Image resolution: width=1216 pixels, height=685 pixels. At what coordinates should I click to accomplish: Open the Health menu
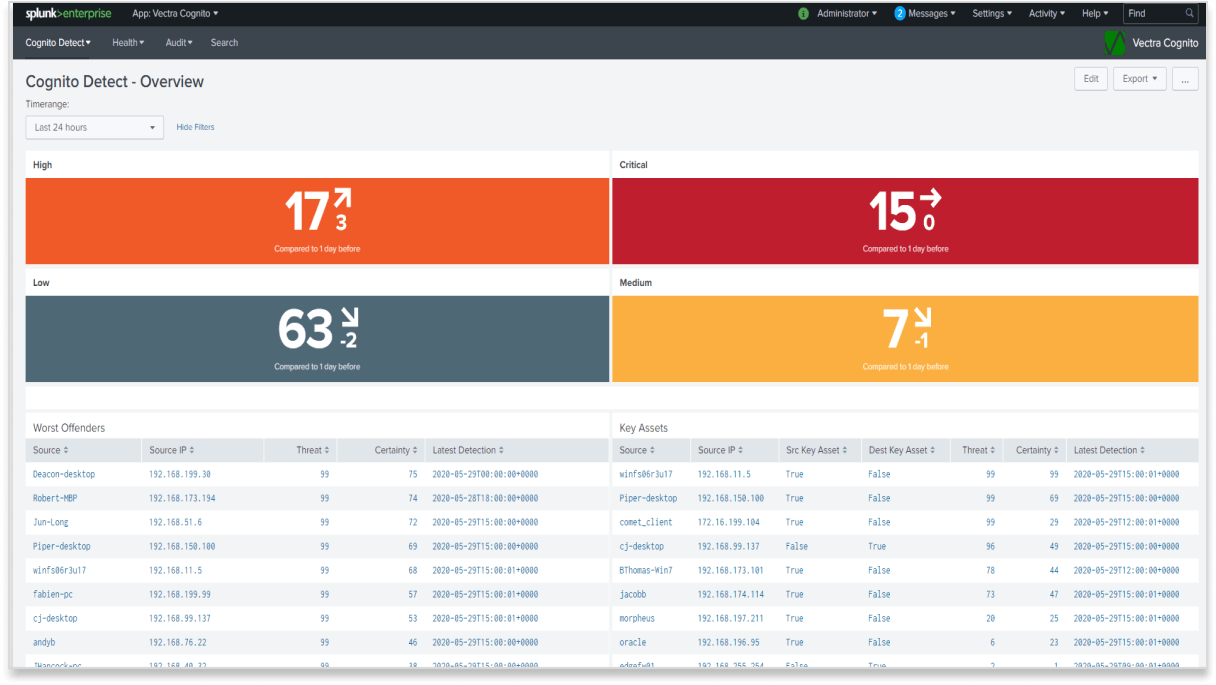pos(127,42)
